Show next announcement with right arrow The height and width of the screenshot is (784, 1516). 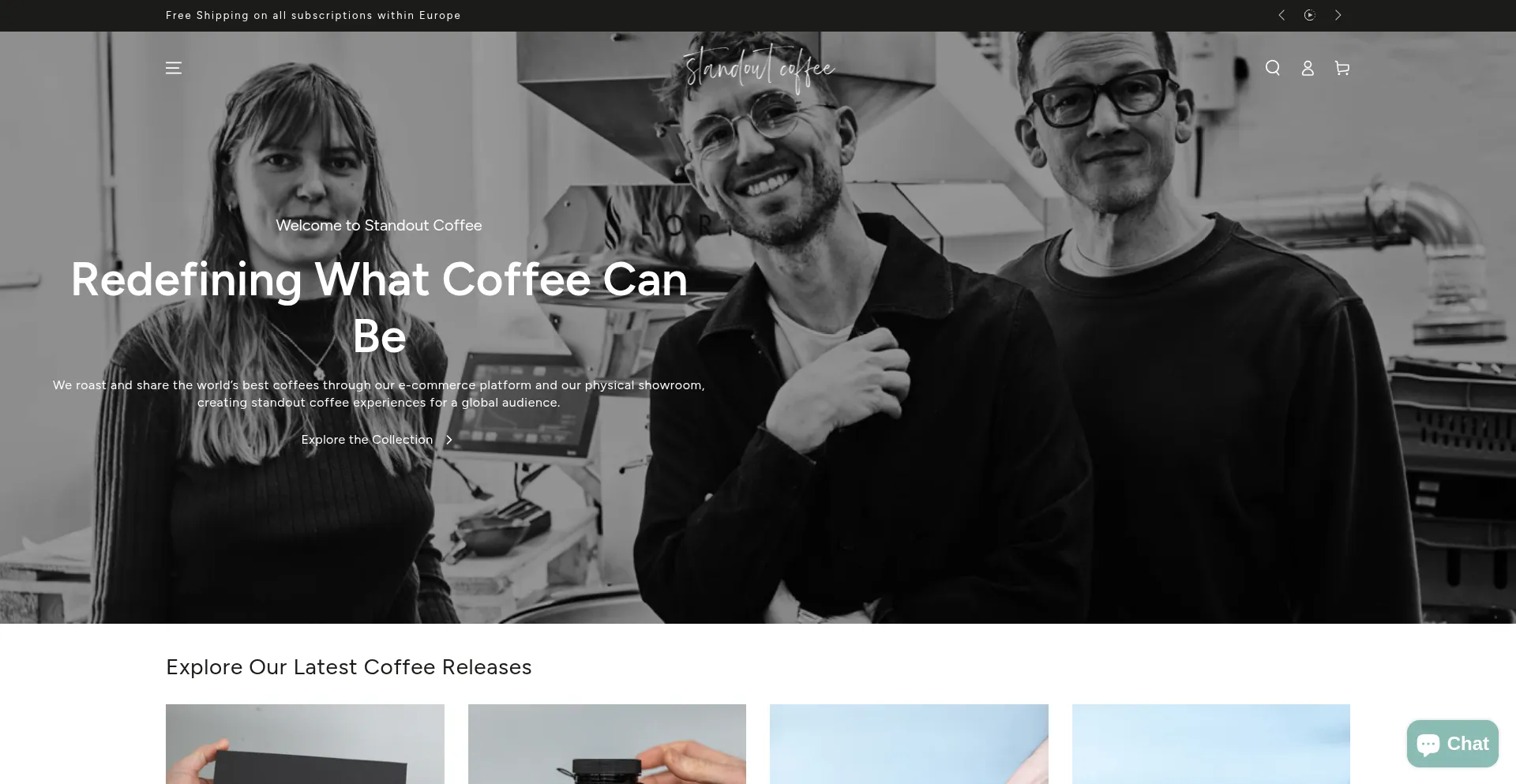point(1338,15)
